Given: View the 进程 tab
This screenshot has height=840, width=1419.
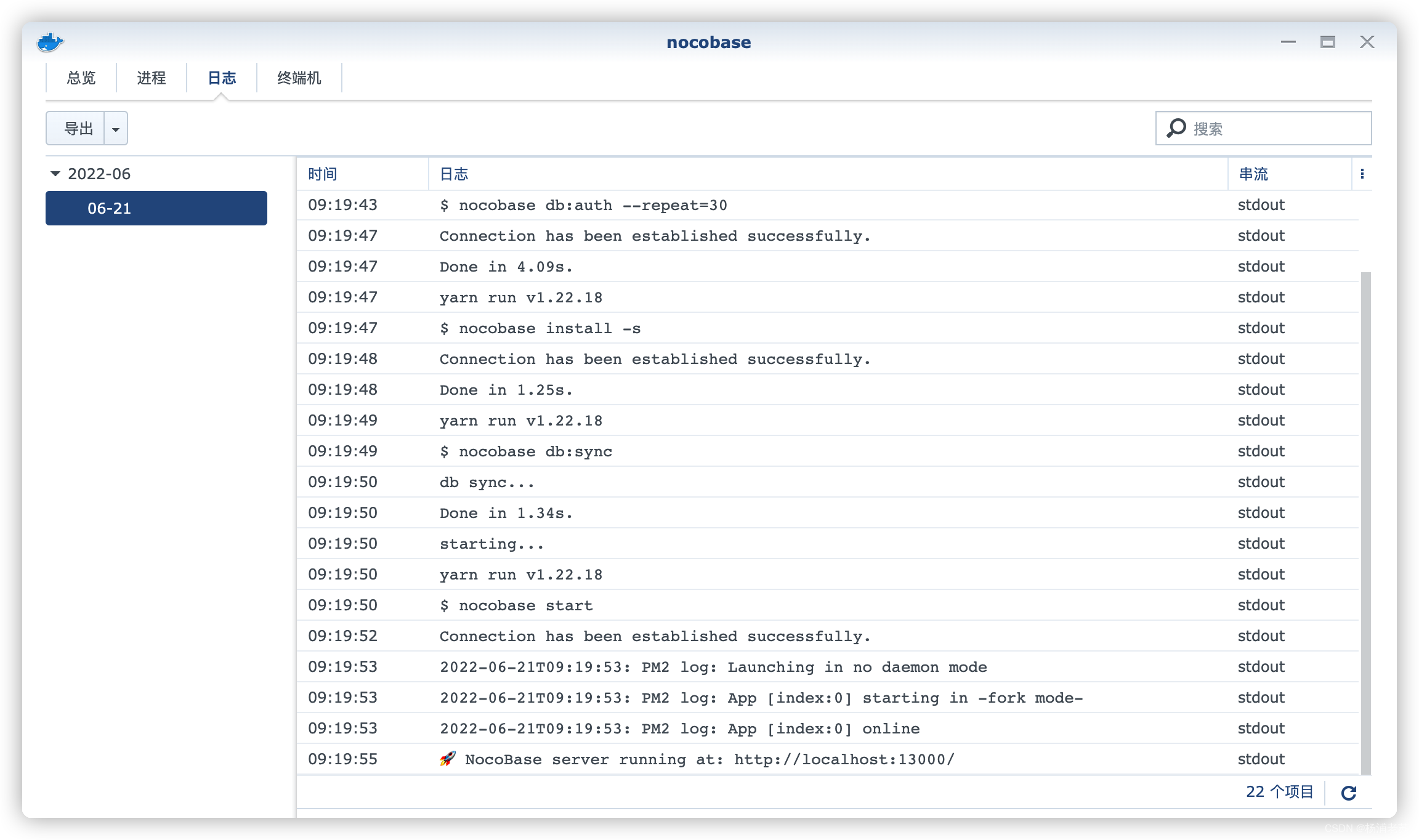Looking at the screenshot, I should 151,78.
